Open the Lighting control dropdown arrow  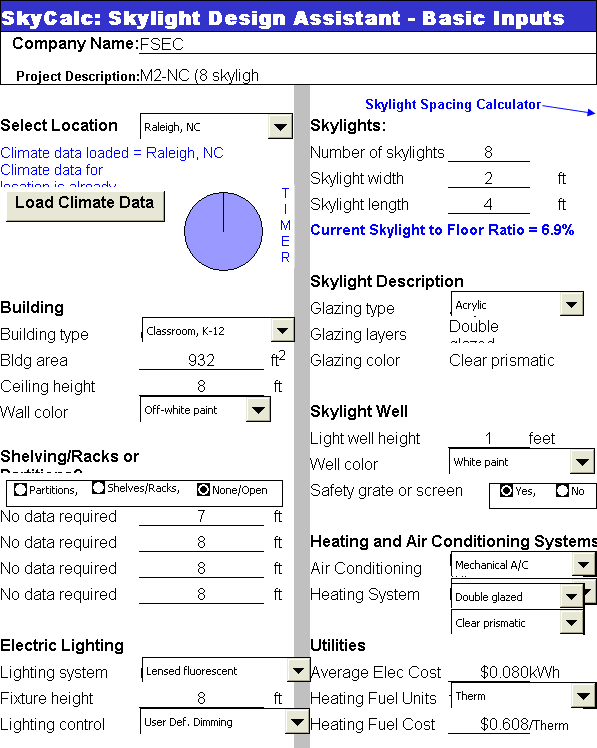click(x=297, y=722)
